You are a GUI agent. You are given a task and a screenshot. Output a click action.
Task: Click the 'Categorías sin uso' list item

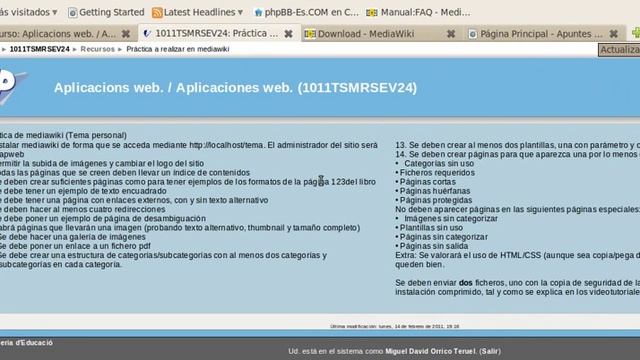pyautogui.click(x=439, y=163)
